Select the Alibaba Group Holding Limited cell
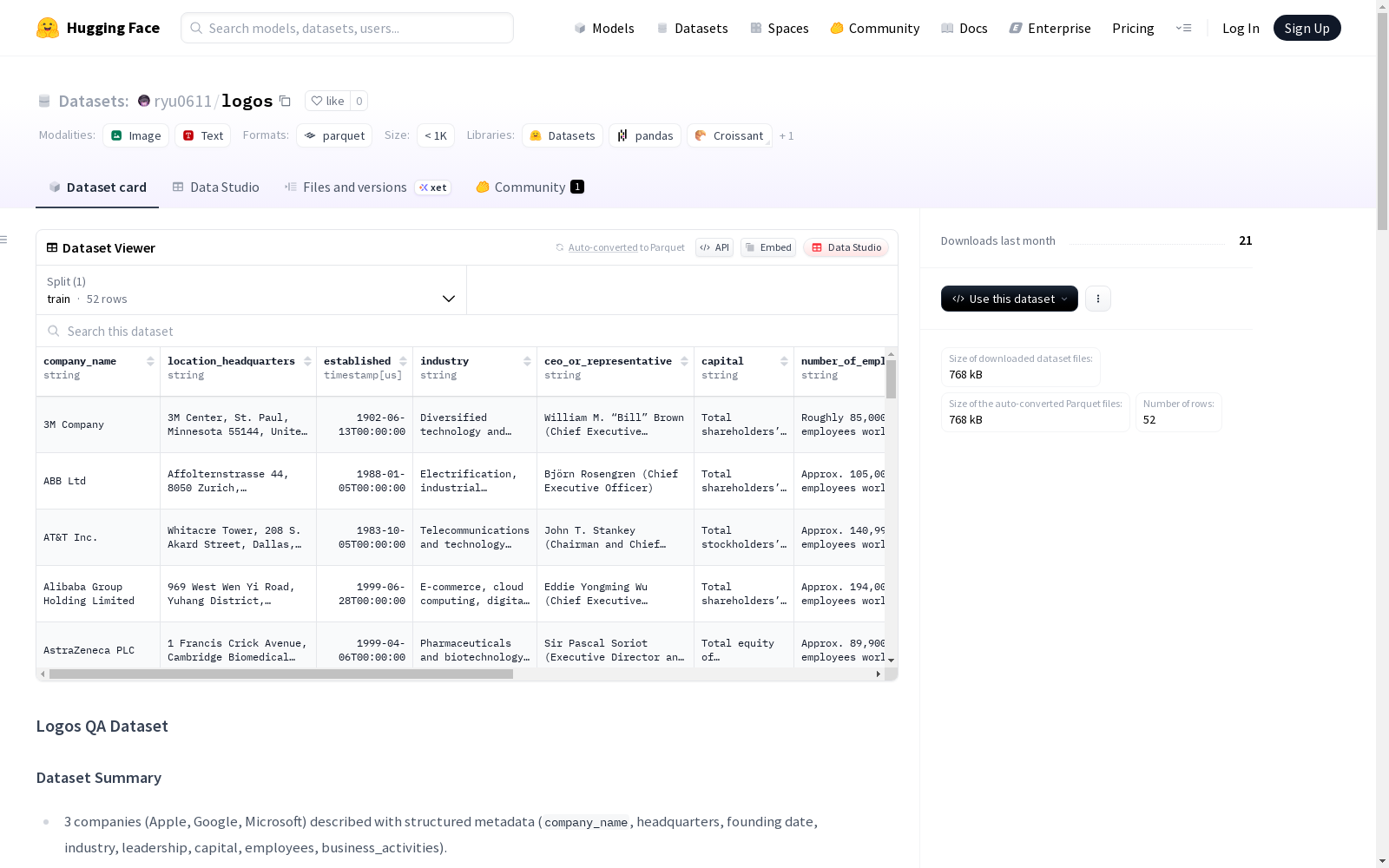Viewport: 1389px width, 868px height. (98, 594)
